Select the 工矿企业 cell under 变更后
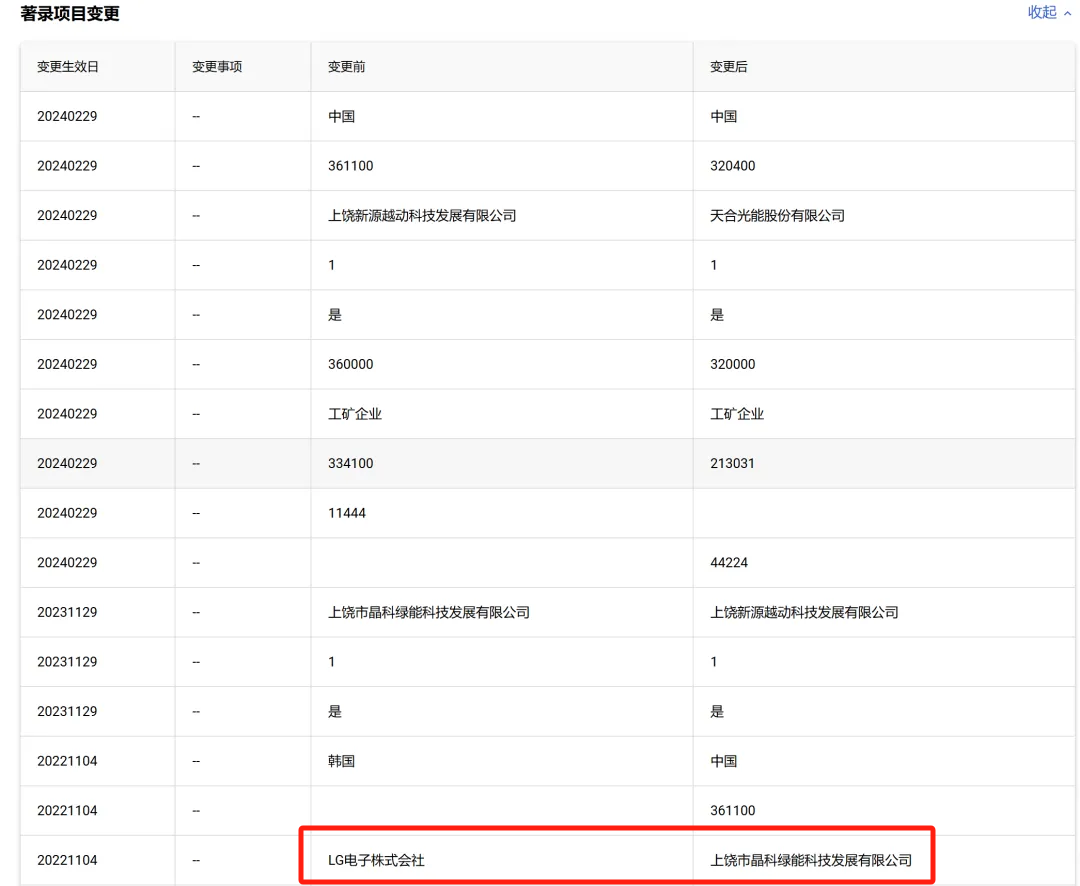This screenshot has width=1080, height=886. point(737,413)
